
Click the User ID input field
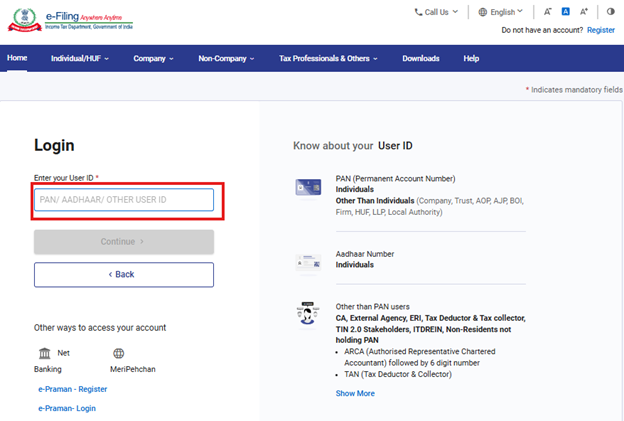[124, 200]
